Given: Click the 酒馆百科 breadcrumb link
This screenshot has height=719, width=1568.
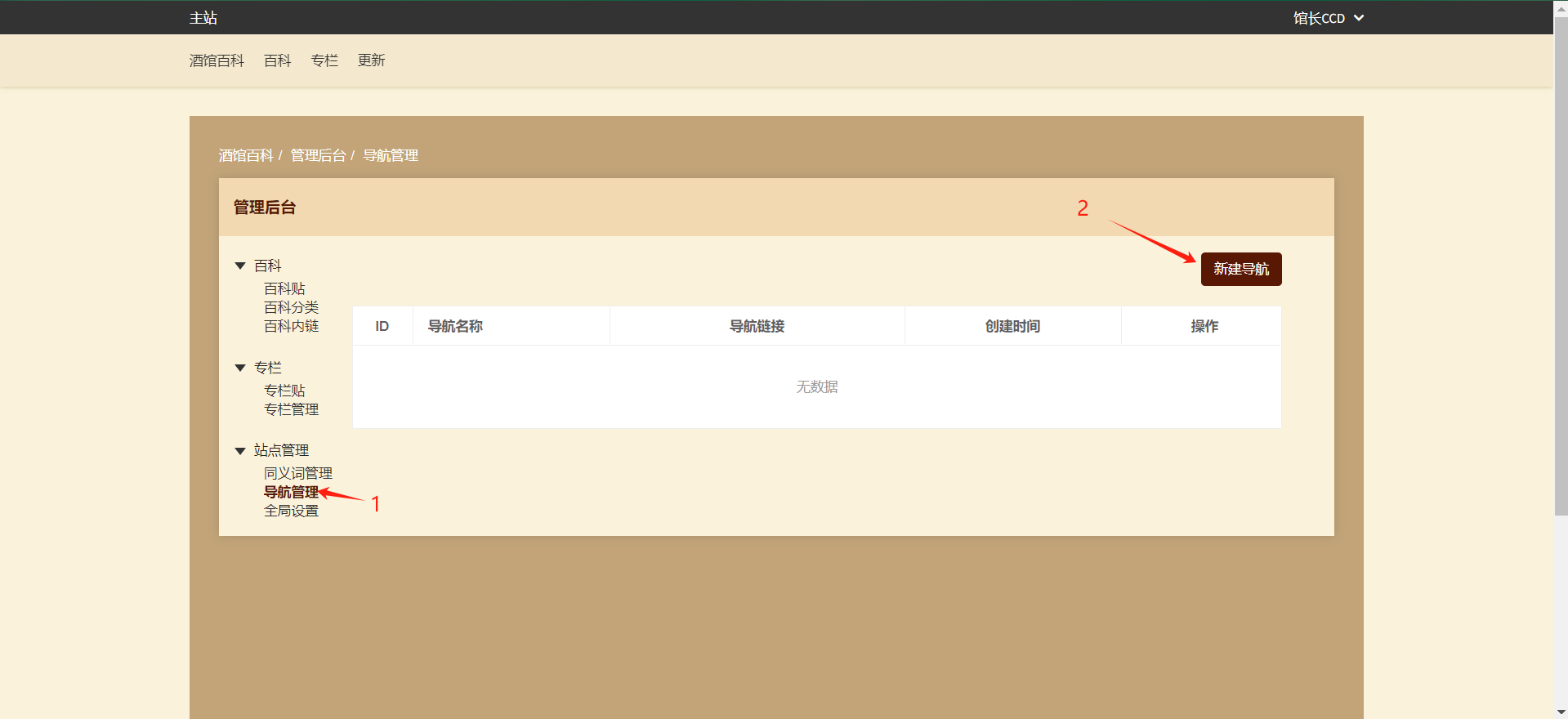Looking at the screenshot, I should tap(245, 156).
